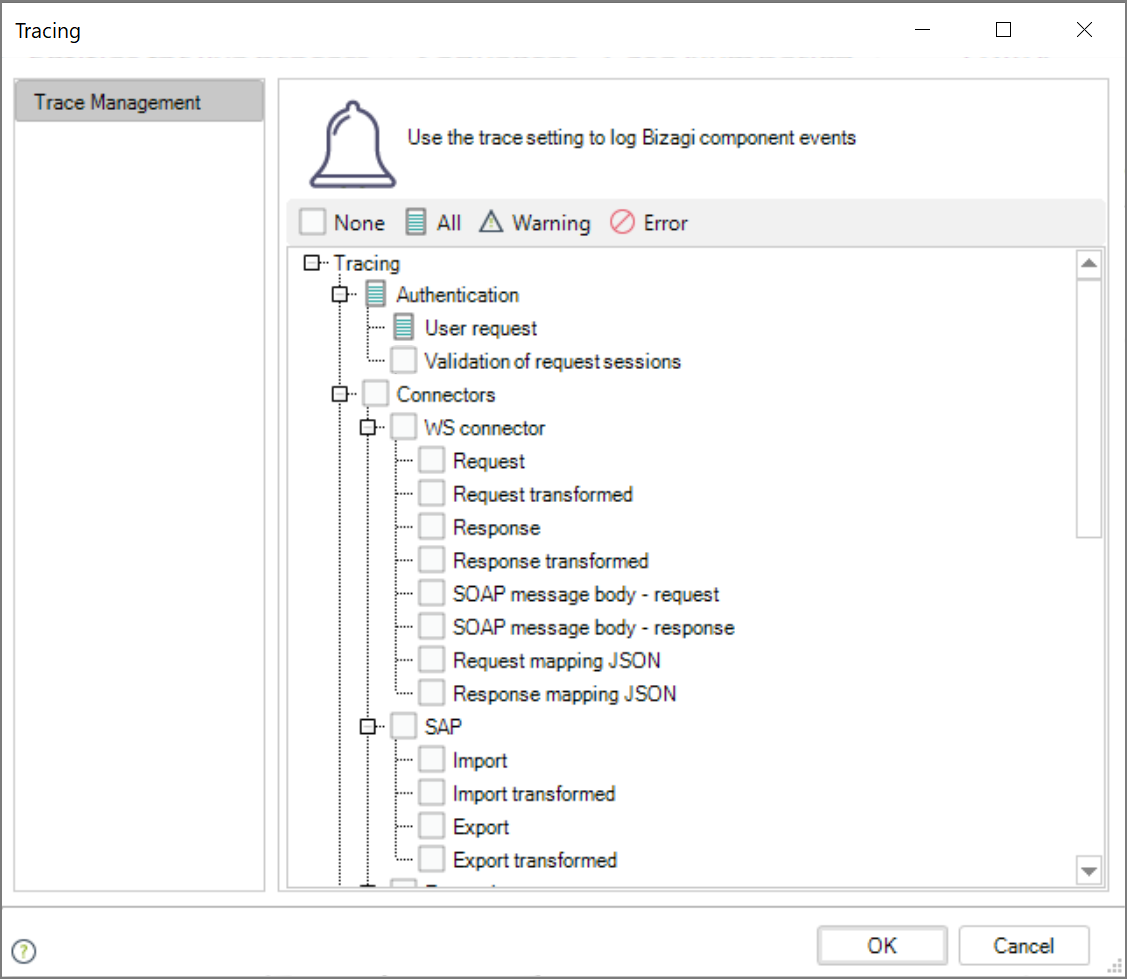Select the Authentication tree label

[457, 295]
